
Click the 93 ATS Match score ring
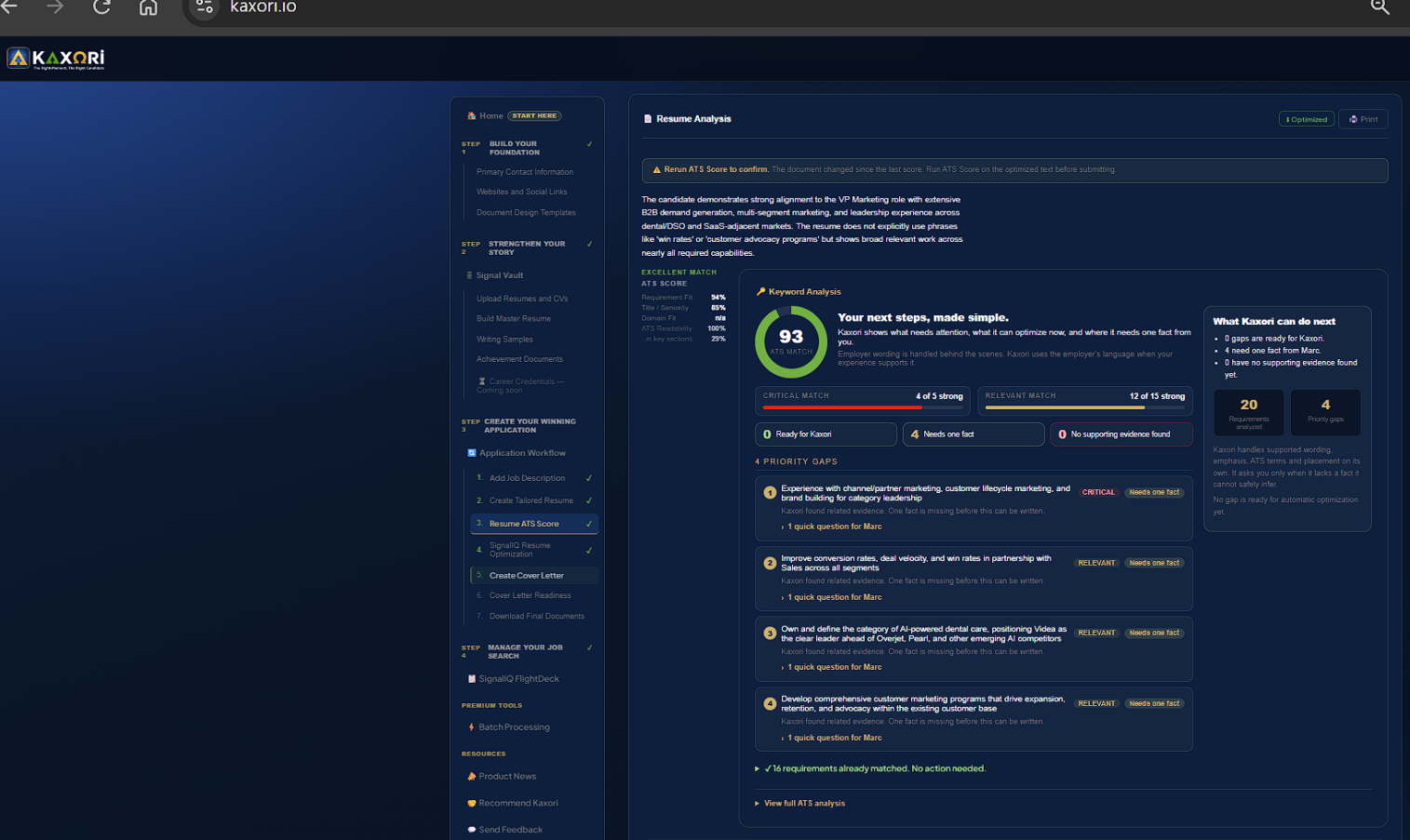(x=791, y=341)
